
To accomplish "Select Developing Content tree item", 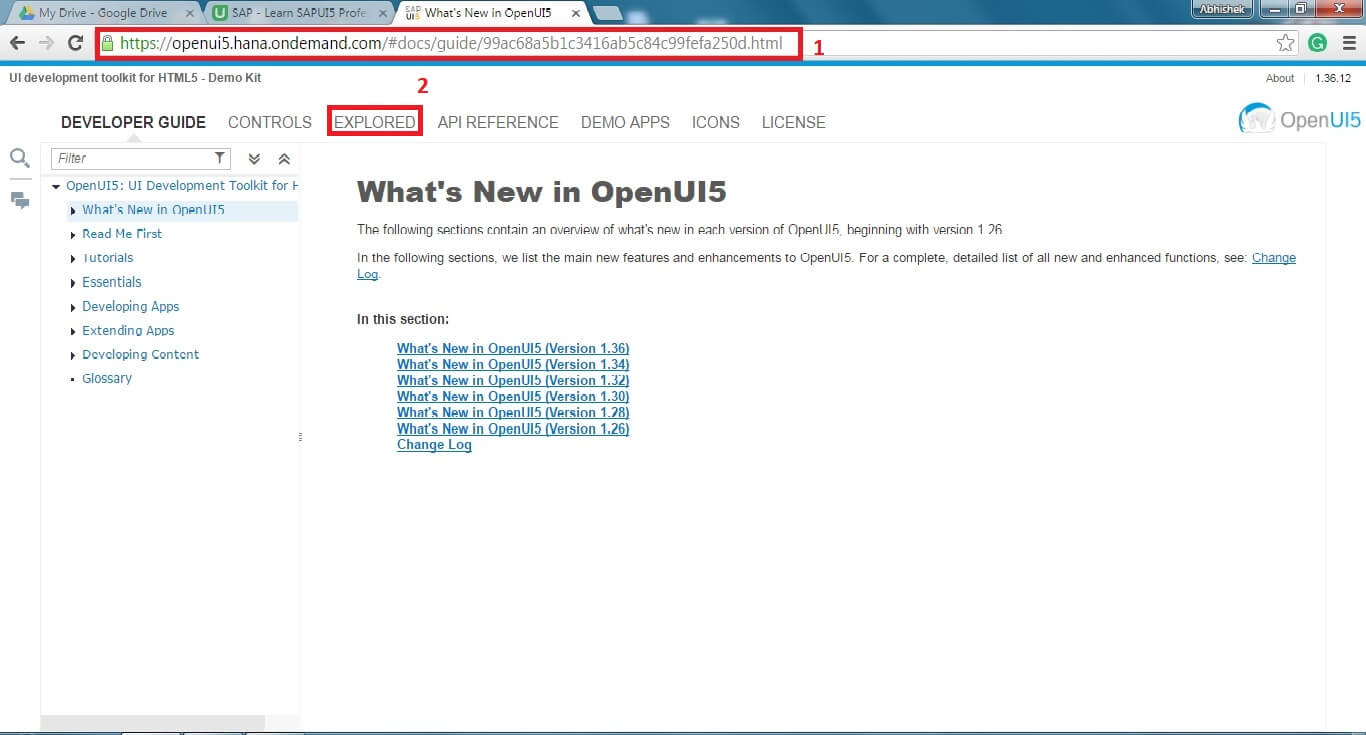I will tap(141, 354).
